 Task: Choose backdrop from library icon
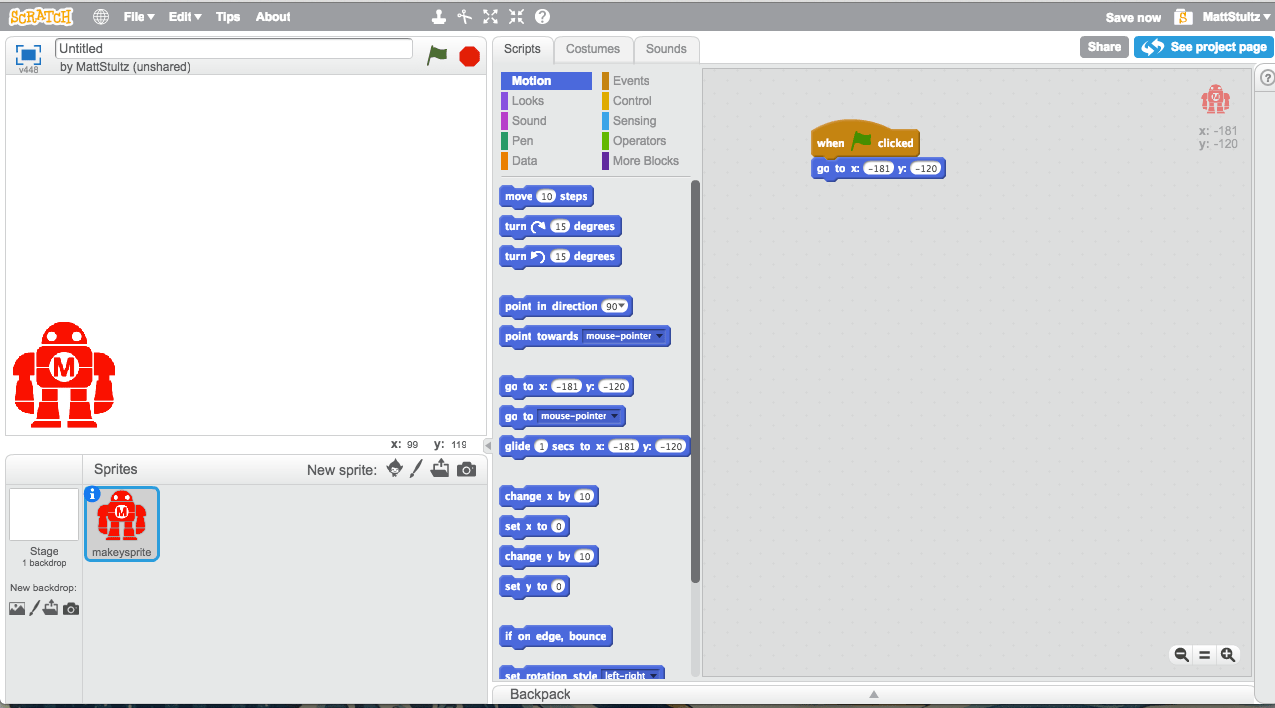(x=17, y=608)
